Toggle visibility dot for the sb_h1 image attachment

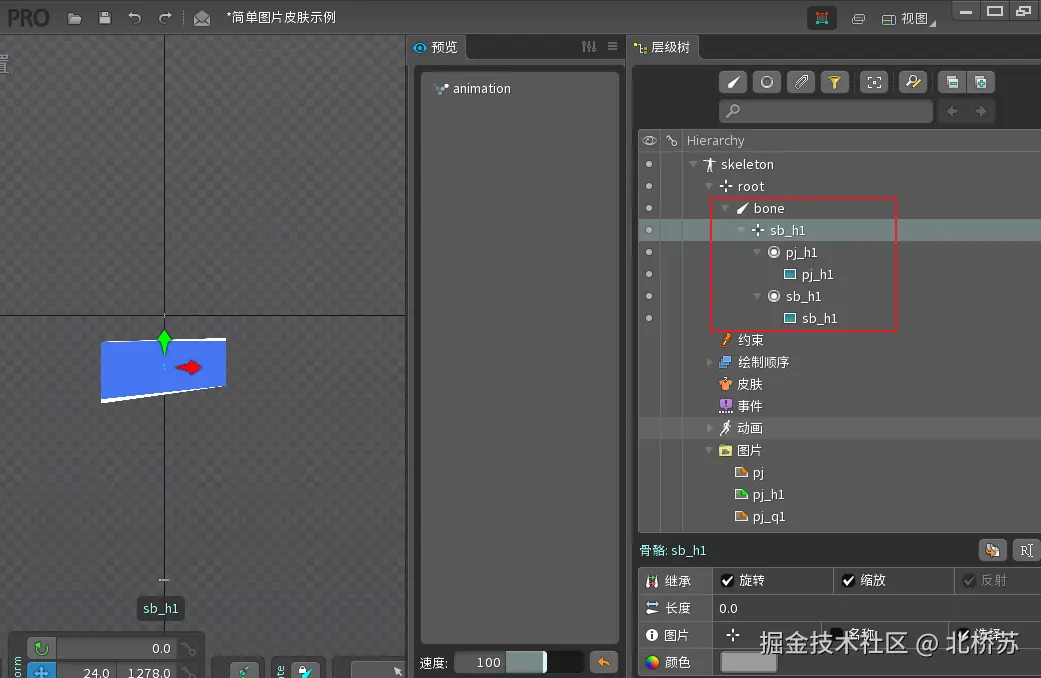coord(649,318)
